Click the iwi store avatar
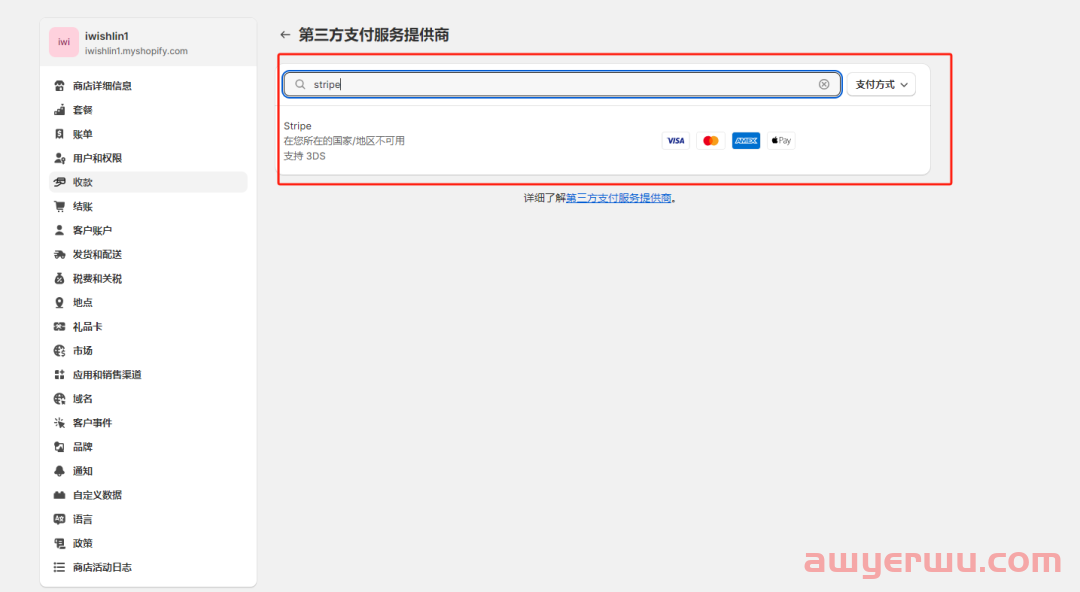The height and width of the screenshot is (592, 1080). 63,42
